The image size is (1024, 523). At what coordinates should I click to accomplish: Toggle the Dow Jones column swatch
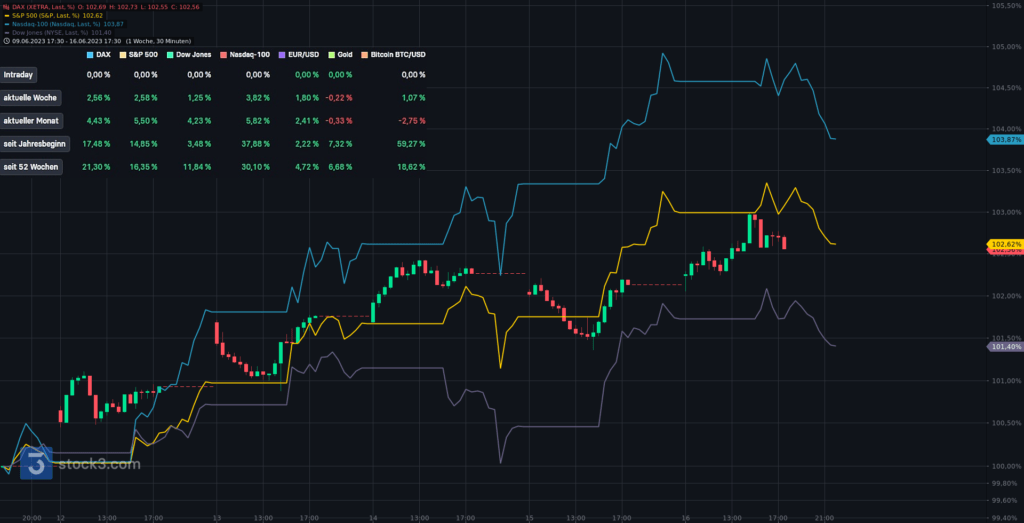click(170, 53)
